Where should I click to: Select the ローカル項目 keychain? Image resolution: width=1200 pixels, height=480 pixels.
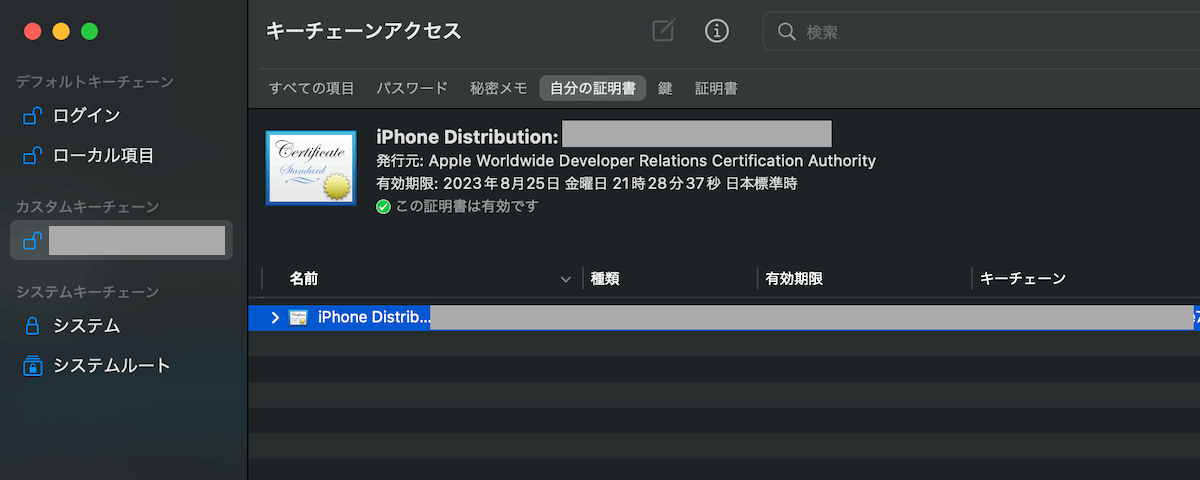coord(122,156)
